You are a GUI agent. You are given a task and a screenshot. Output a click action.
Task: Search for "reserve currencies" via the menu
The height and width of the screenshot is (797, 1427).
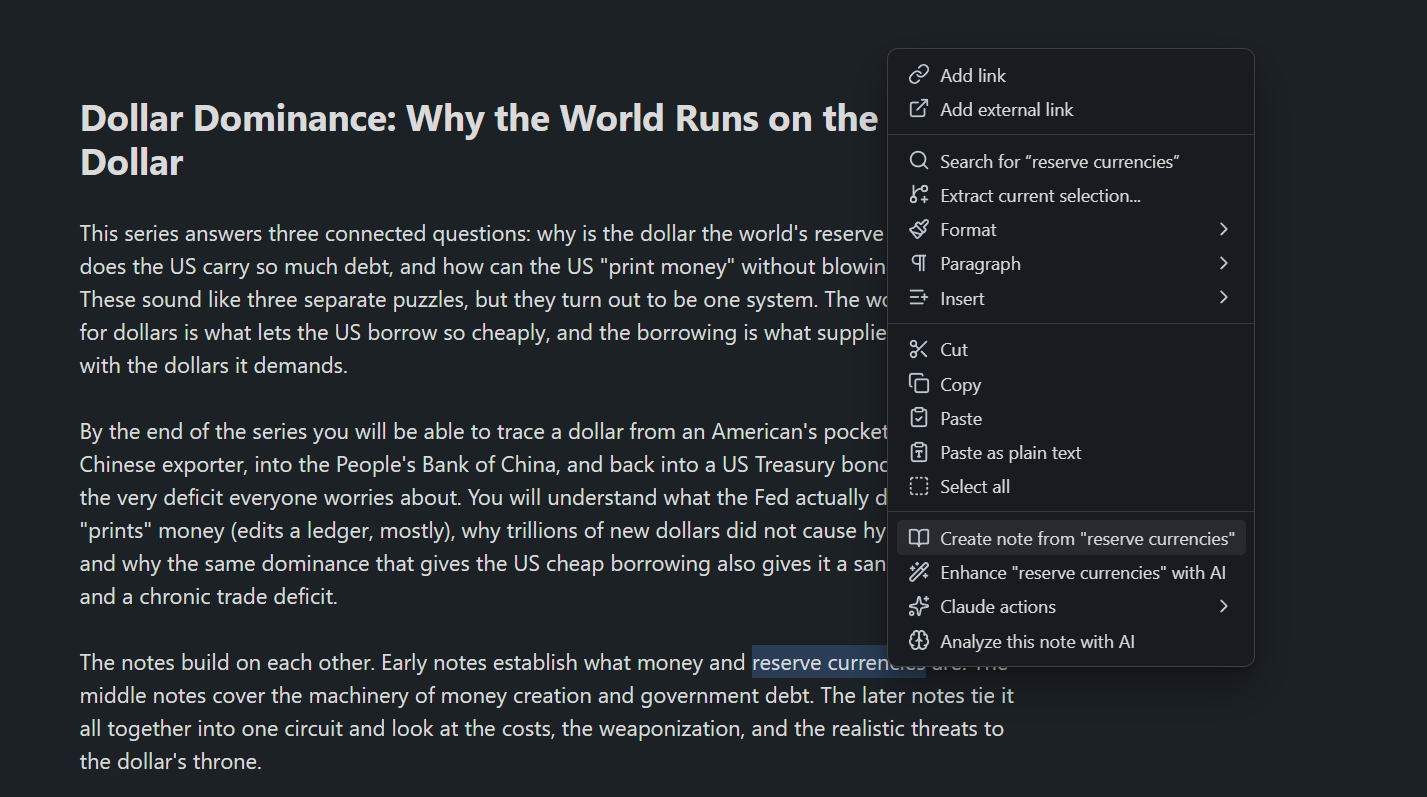1071,161
